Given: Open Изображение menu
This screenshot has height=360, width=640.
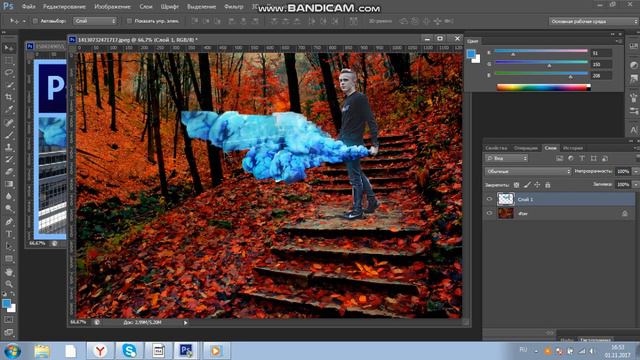Looking at the screenshot, I should coord(112,7).
